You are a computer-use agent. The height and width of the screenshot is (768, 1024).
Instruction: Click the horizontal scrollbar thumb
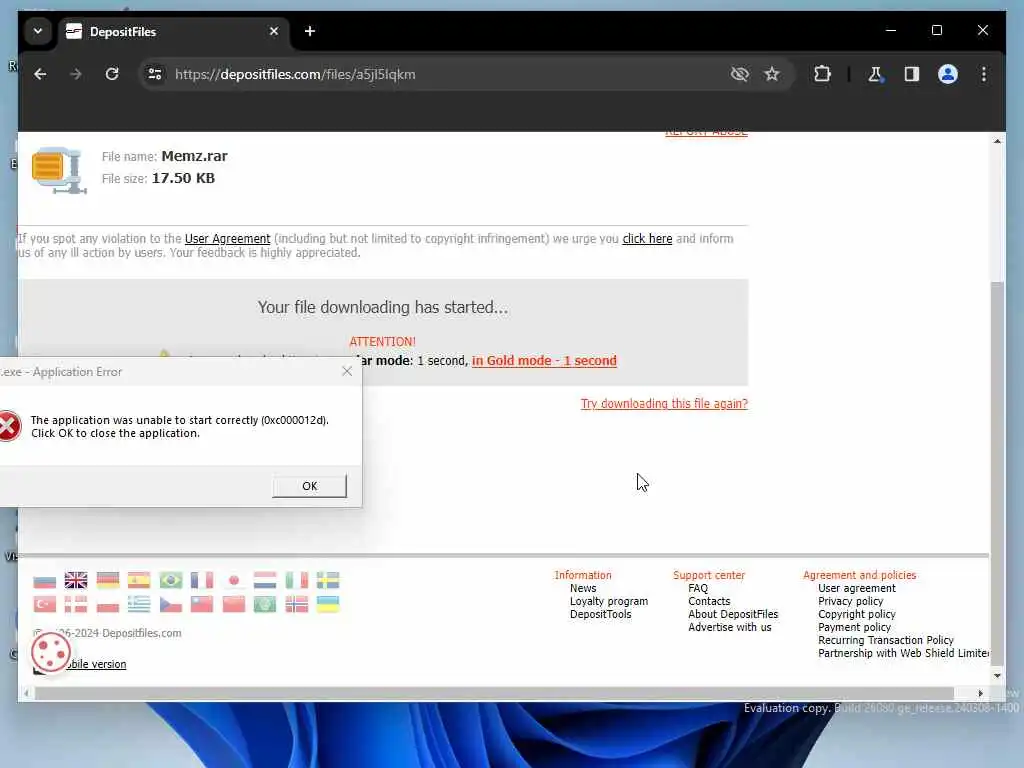tap(494, 693)
